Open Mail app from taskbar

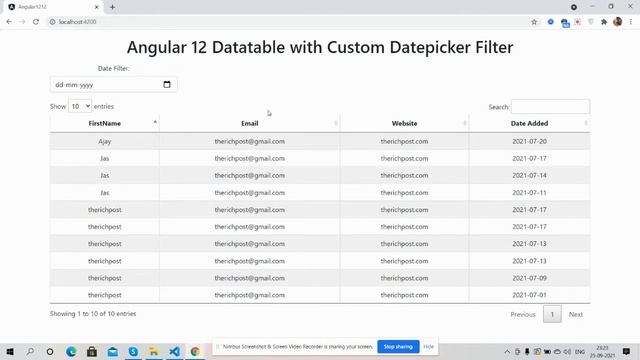[x=113, y=351]
